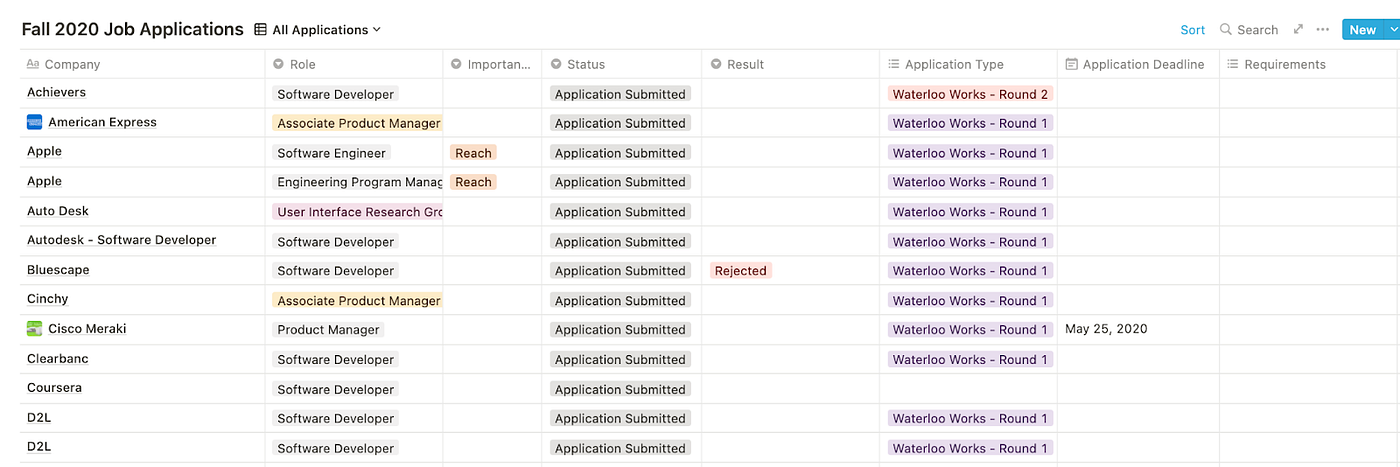
Task: Click the Sort button
Action: [x=1192, y=30]
